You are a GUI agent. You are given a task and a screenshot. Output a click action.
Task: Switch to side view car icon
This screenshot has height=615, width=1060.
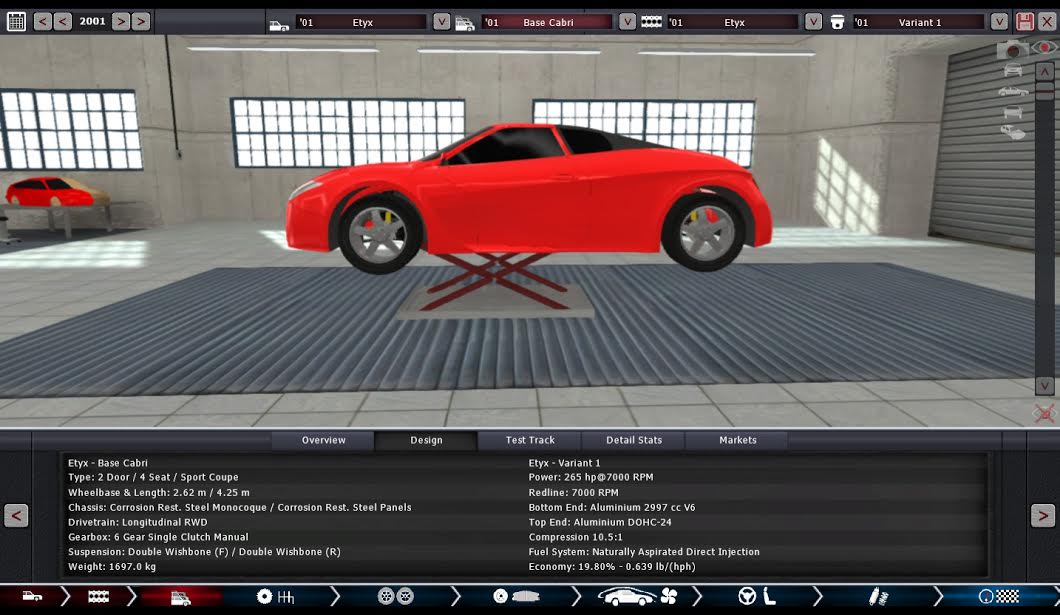[1013, 91]
